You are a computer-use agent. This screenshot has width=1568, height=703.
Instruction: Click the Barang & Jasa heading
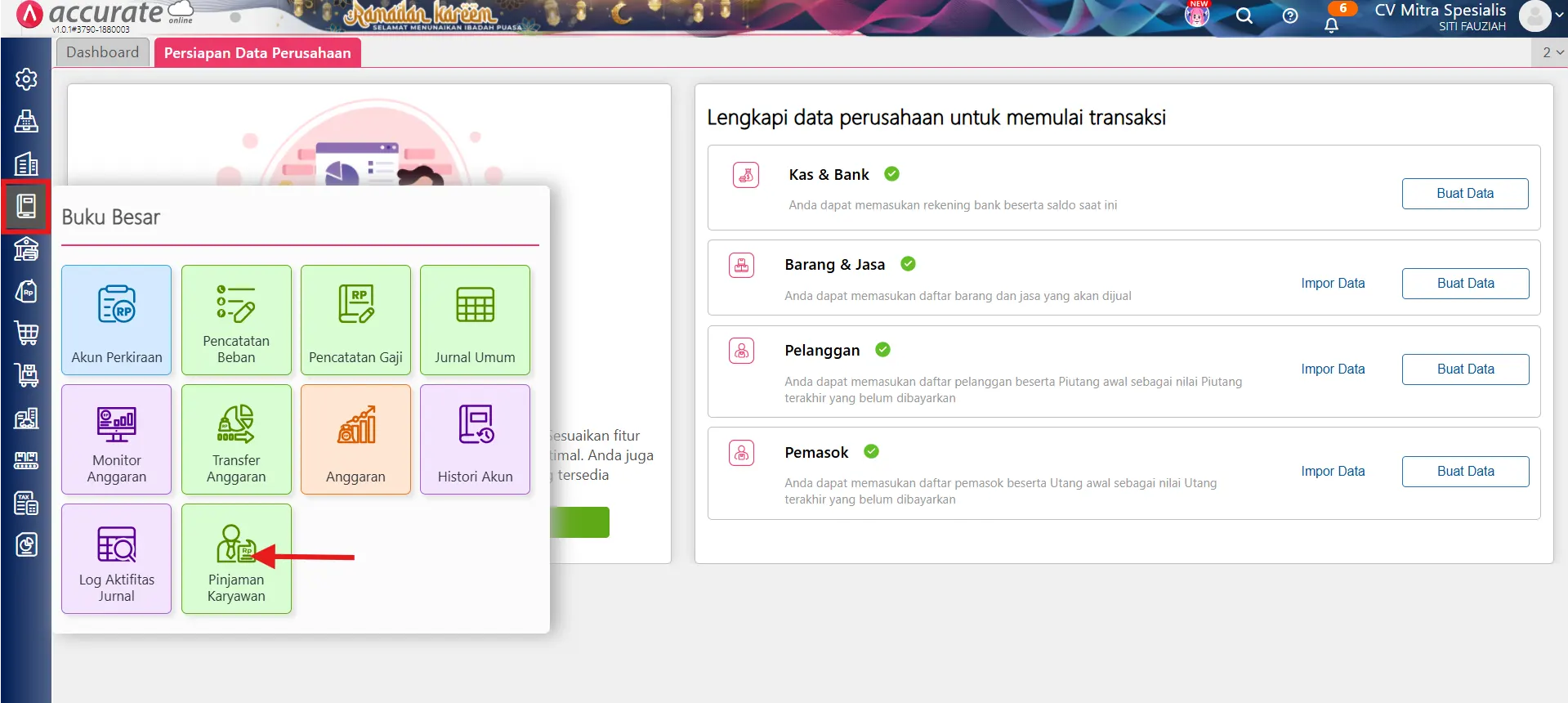tap(834, 265)
